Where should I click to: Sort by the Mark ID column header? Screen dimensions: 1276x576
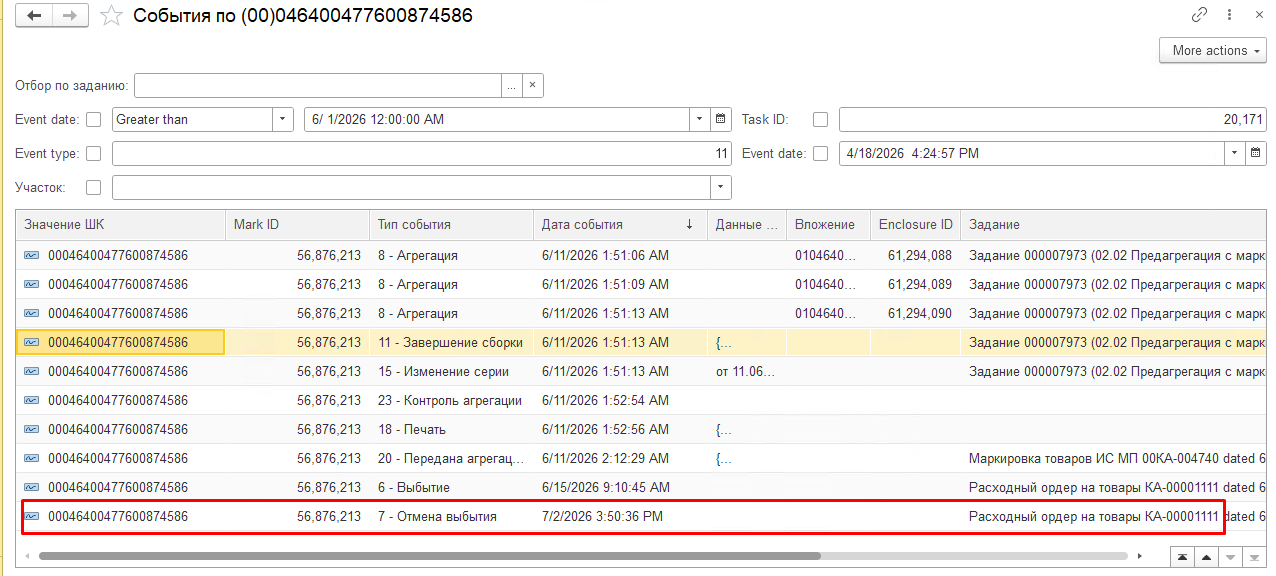[x=297, y=225]
